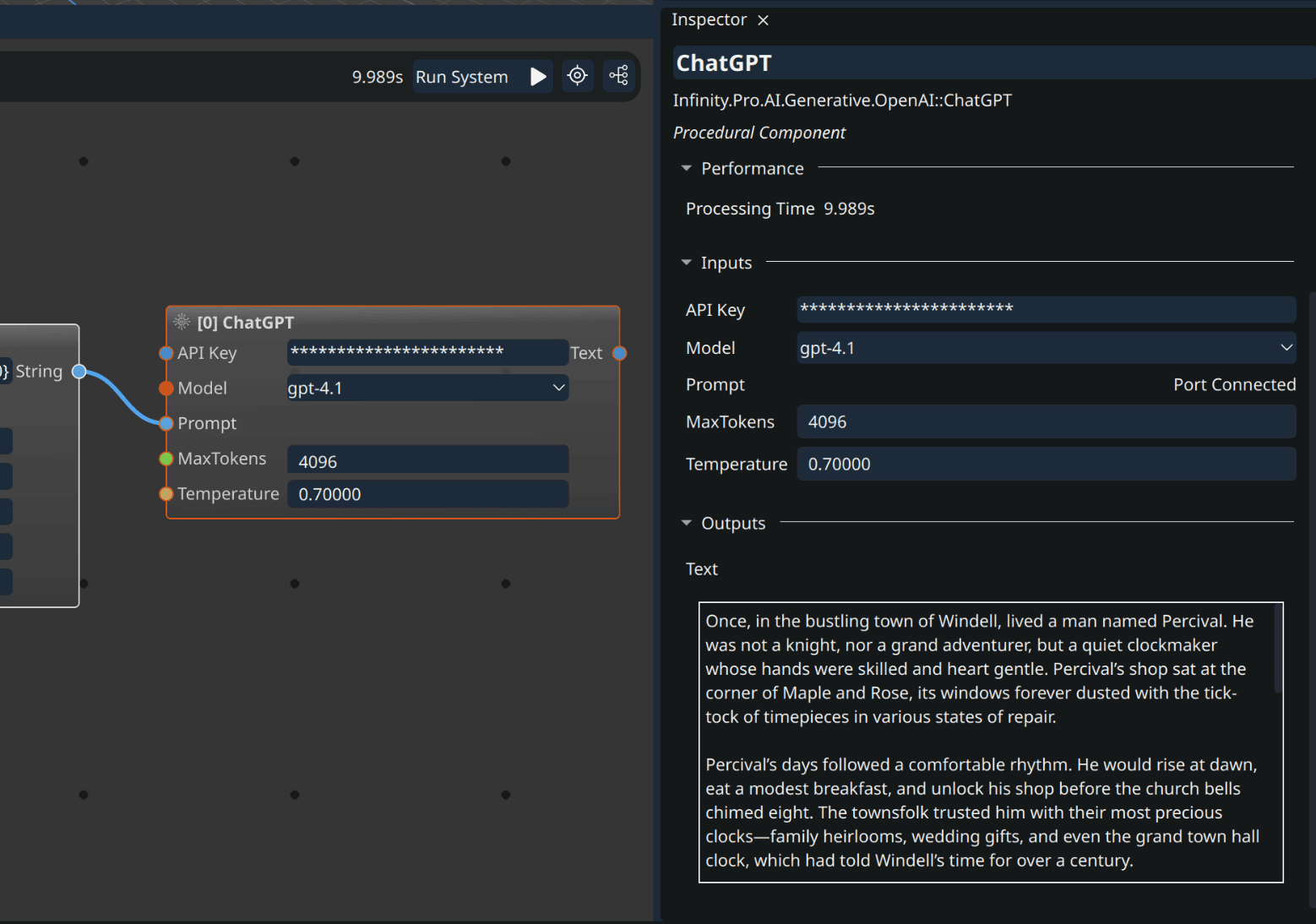Select the String output port on the left node

coord(80,371)
